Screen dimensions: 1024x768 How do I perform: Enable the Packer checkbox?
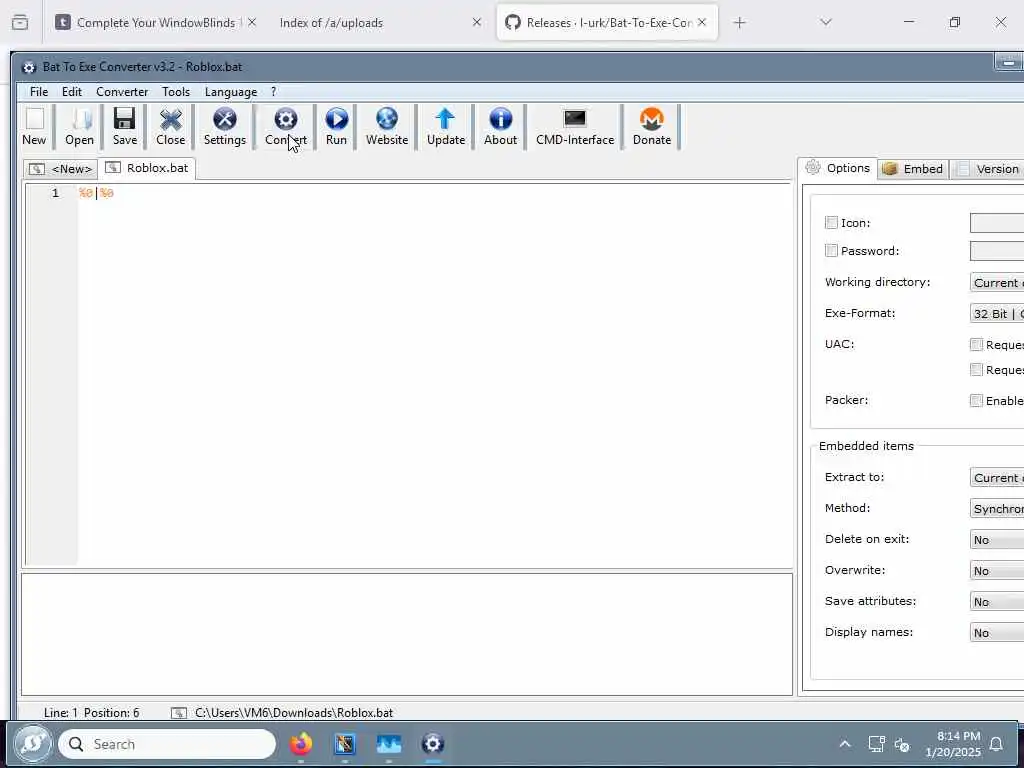pos(976,400)
